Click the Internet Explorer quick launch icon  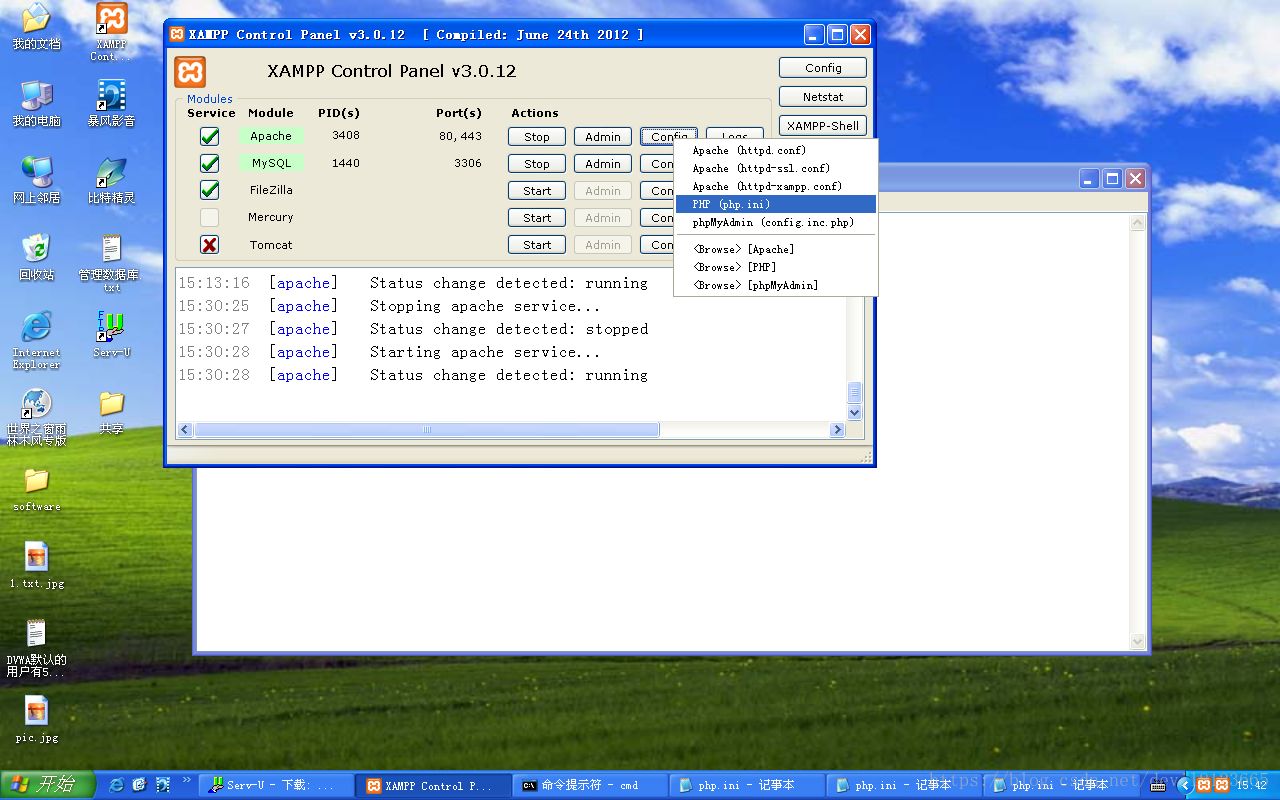pyautogui.click(x=117, y=785)
